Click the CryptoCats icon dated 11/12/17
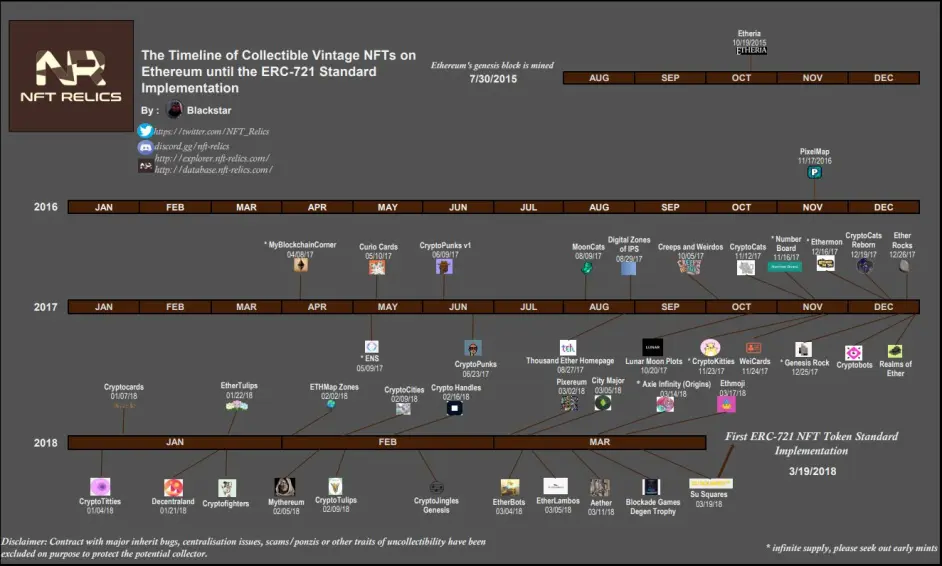The image size is (942, 566). [x=746, y=268]
